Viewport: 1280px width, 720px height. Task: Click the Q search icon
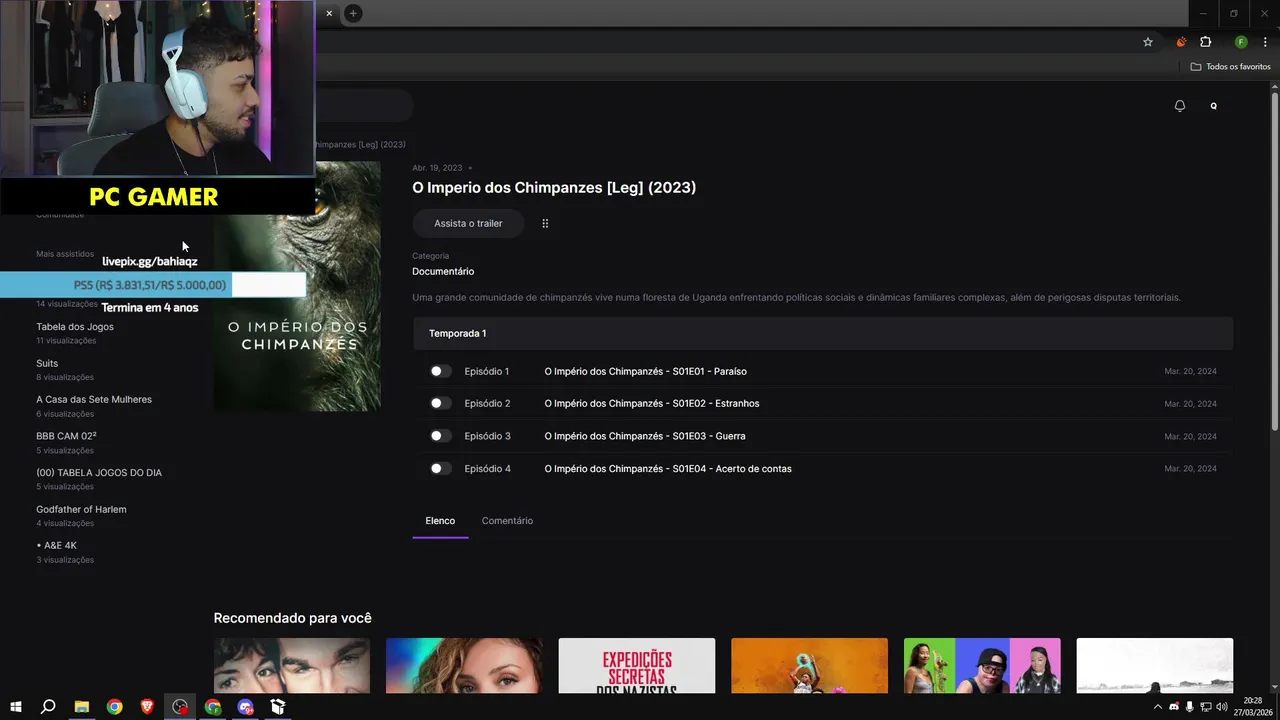point(1214,106)
